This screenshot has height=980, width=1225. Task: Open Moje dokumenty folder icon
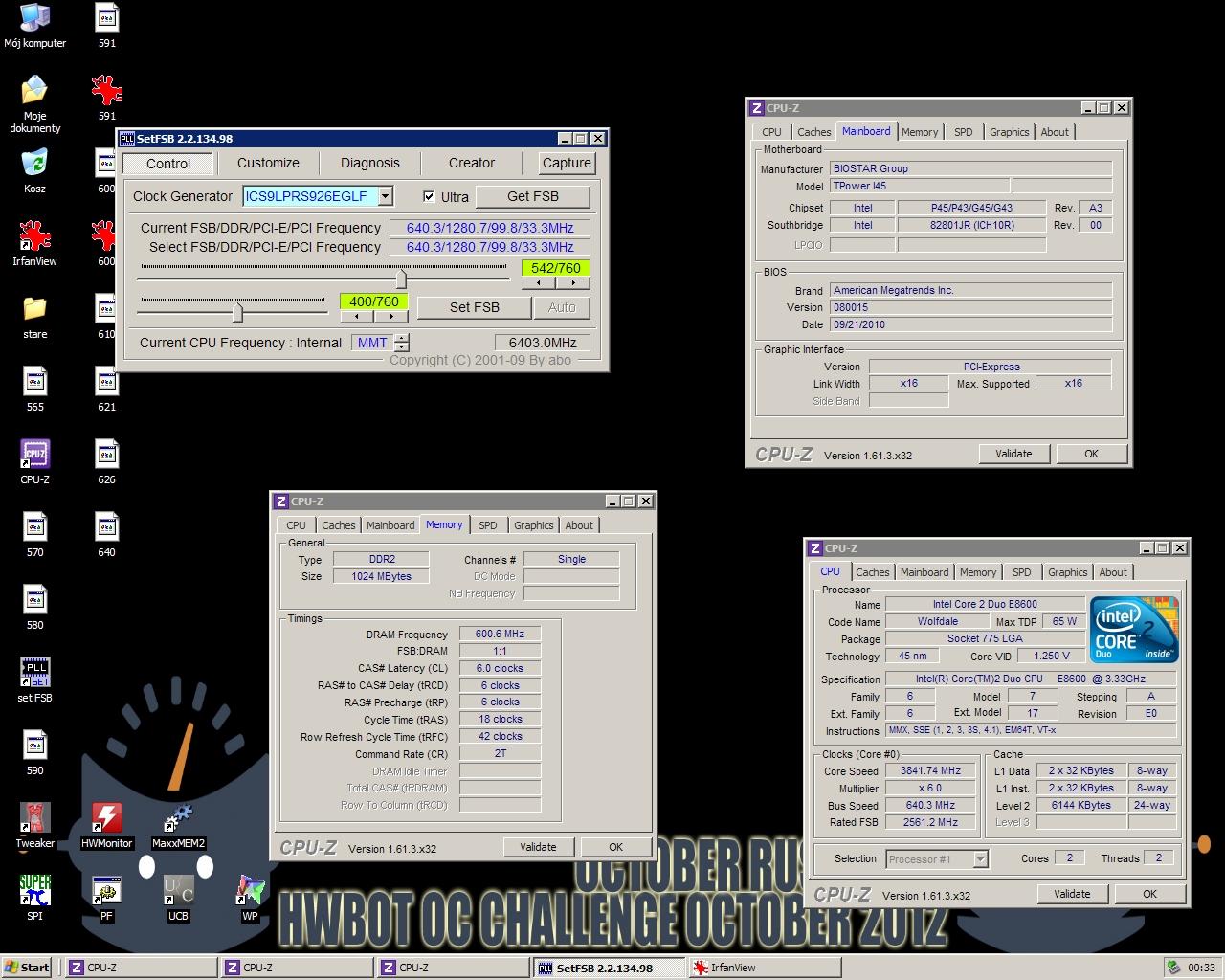34,104
